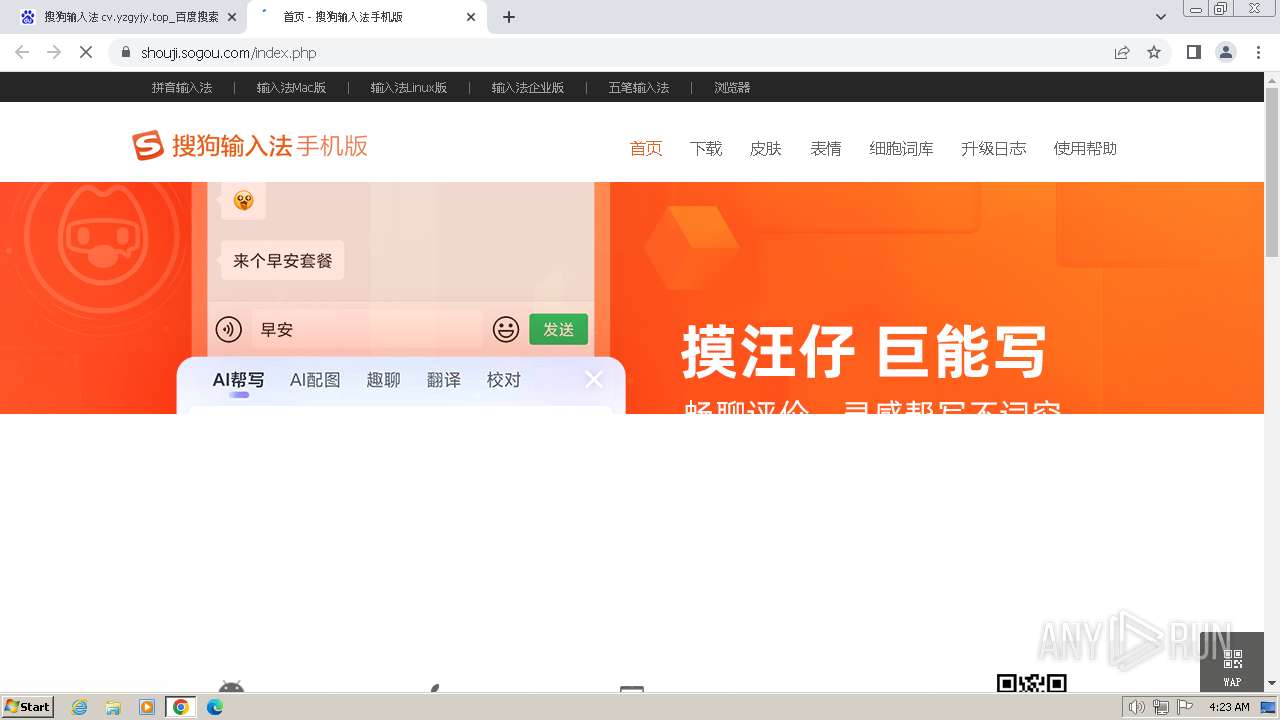Viewport: 1280px width, 720px height.
Task: Click the 4:23 AM system clock
Action: tap(1229, 707)
